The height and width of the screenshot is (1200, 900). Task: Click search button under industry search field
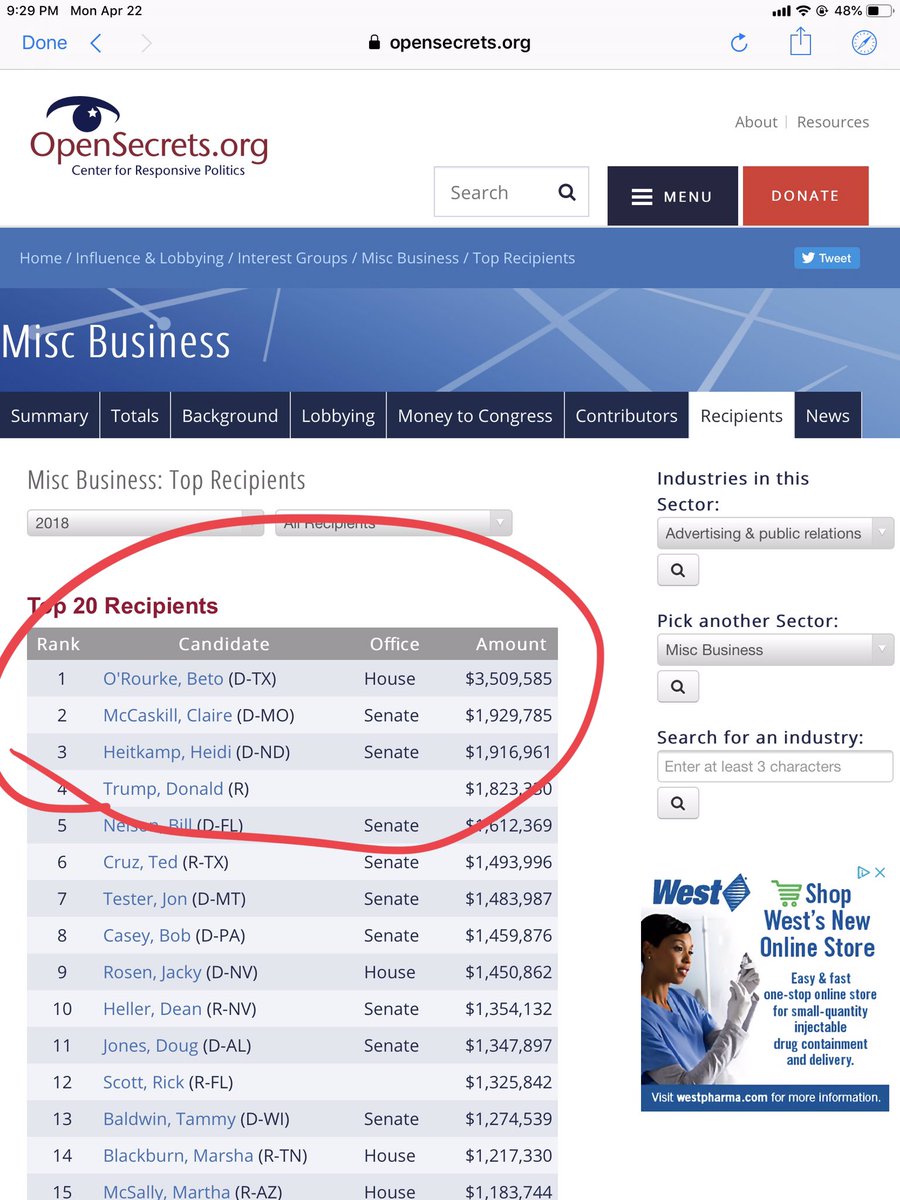(x=678, y=803)
